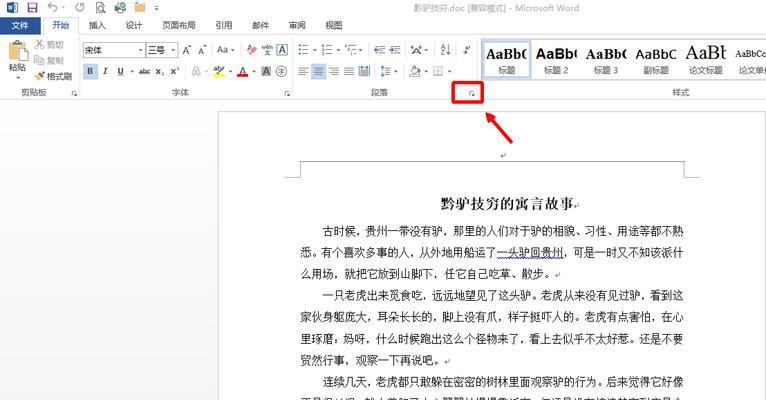Click the Save icon in quick access toolbar
This screenshot has width=766, height=400.
[x=33, y=8]
